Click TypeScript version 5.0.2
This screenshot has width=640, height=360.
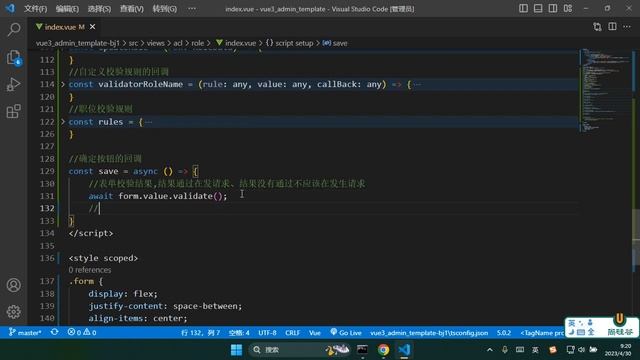(504, 333)
